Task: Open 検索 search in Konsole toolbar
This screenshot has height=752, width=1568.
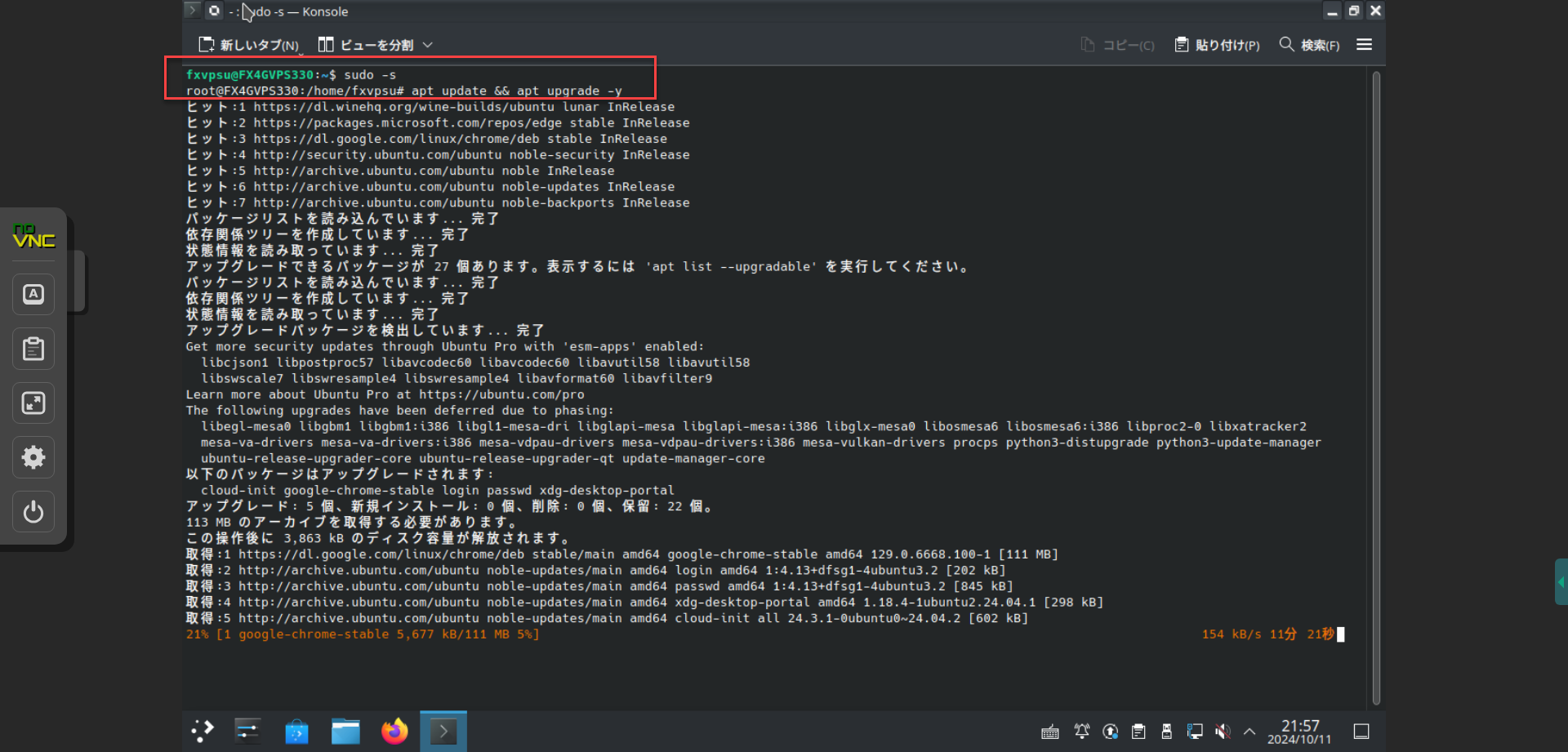Action: coord(1309,45)
